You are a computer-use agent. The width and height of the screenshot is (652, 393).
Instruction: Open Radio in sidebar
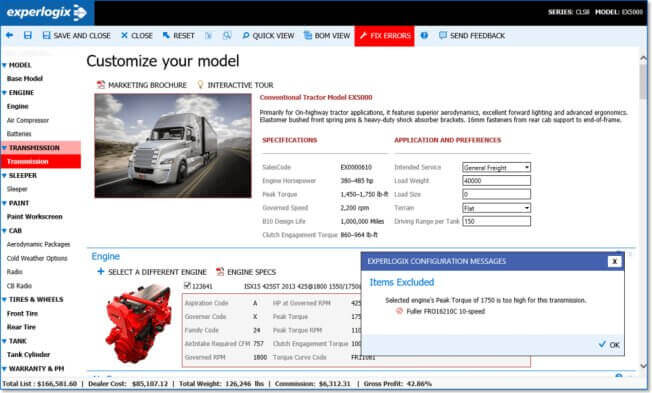tap(15, 272)
